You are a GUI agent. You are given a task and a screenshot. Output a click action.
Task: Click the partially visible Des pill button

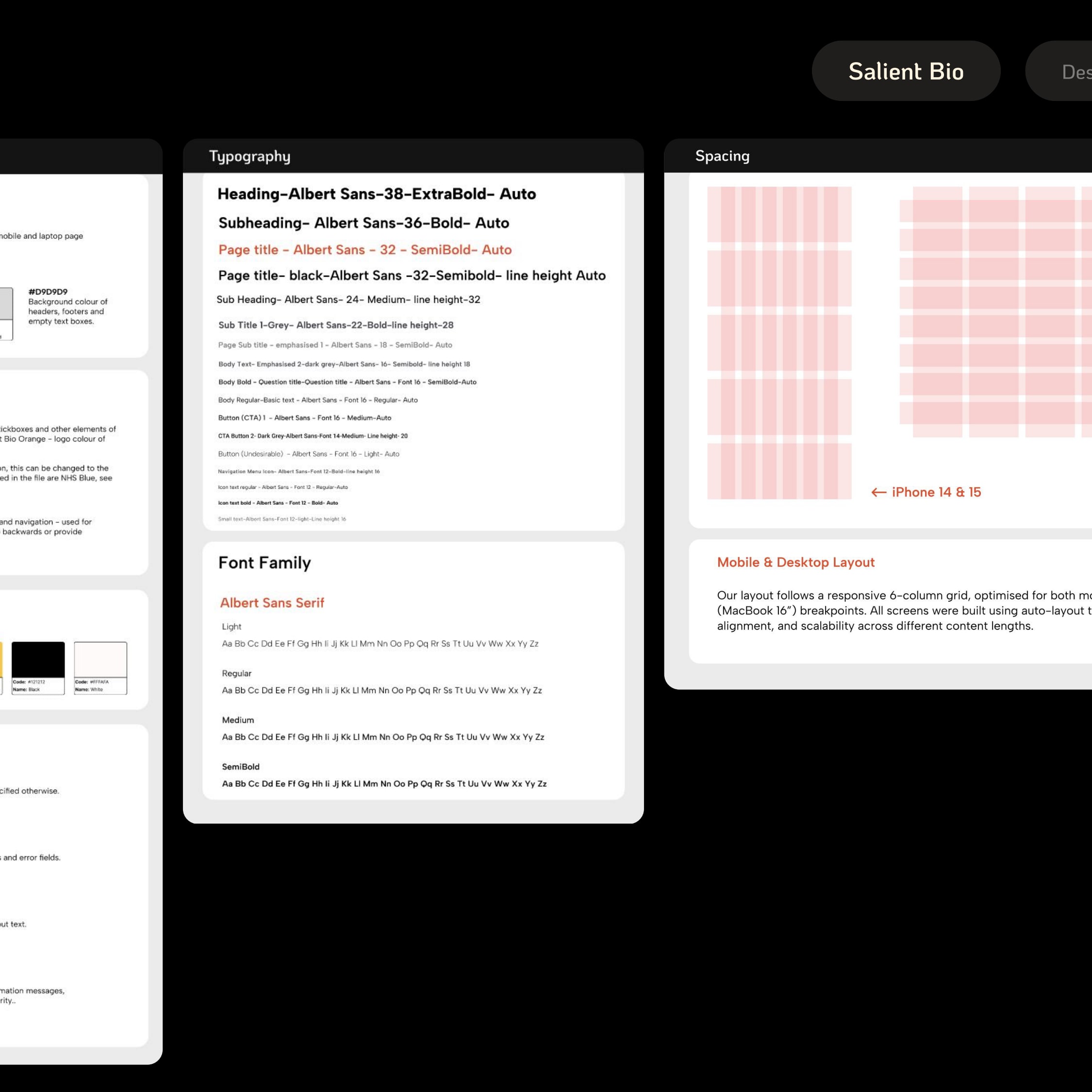[1068, 72]
